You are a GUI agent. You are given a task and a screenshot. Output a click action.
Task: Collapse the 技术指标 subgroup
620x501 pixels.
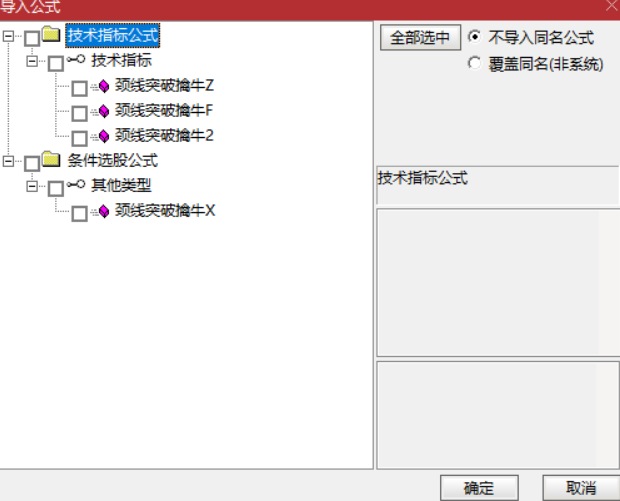32,61
